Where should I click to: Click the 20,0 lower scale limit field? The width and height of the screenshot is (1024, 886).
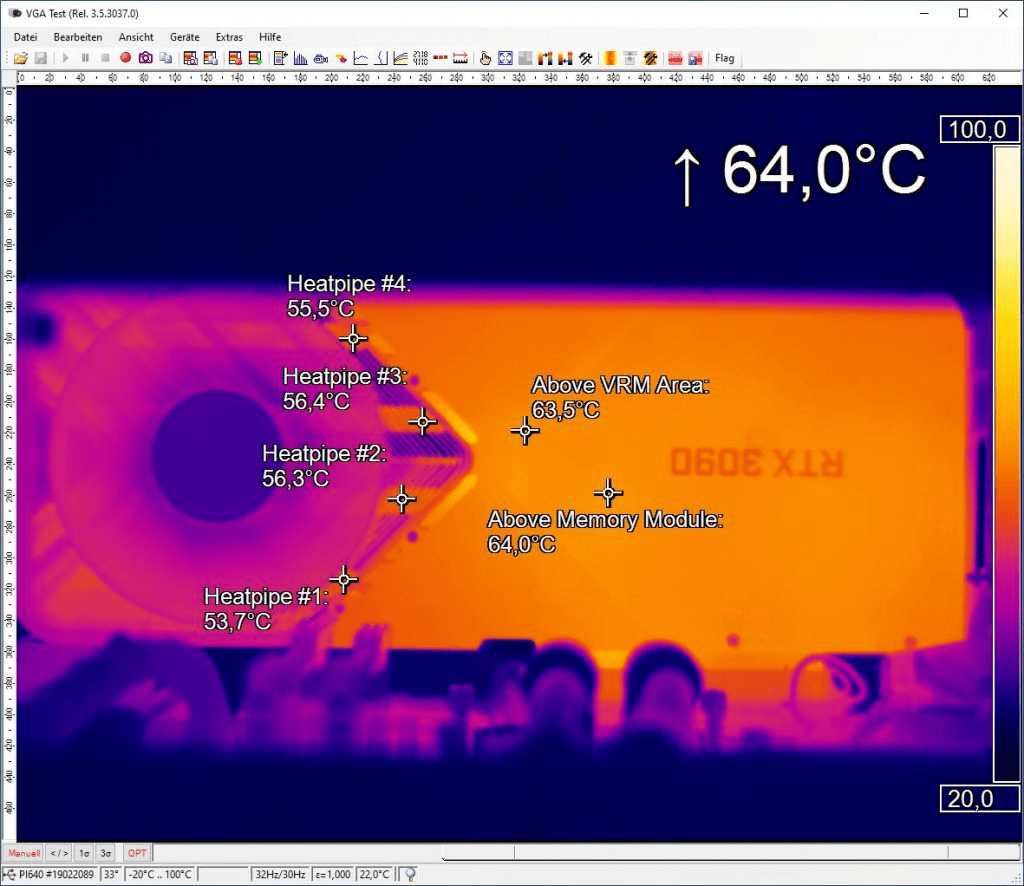point(979,799)
